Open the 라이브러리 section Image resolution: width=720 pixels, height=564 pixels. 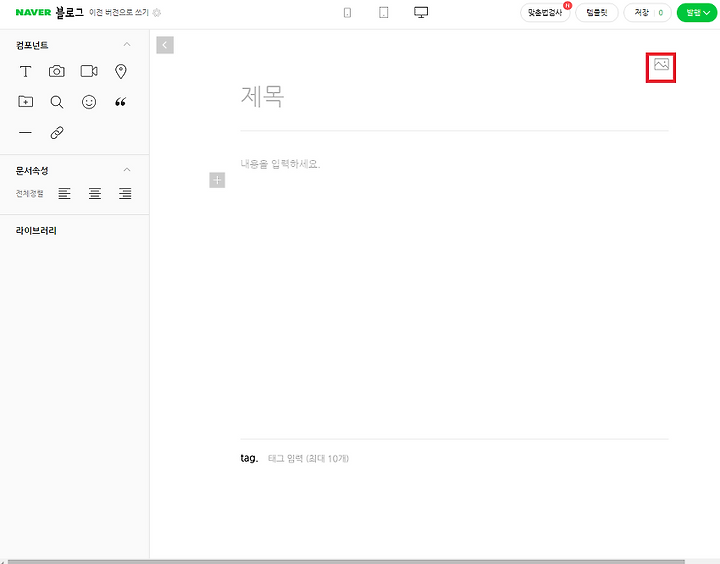click(x=36, y=231)
